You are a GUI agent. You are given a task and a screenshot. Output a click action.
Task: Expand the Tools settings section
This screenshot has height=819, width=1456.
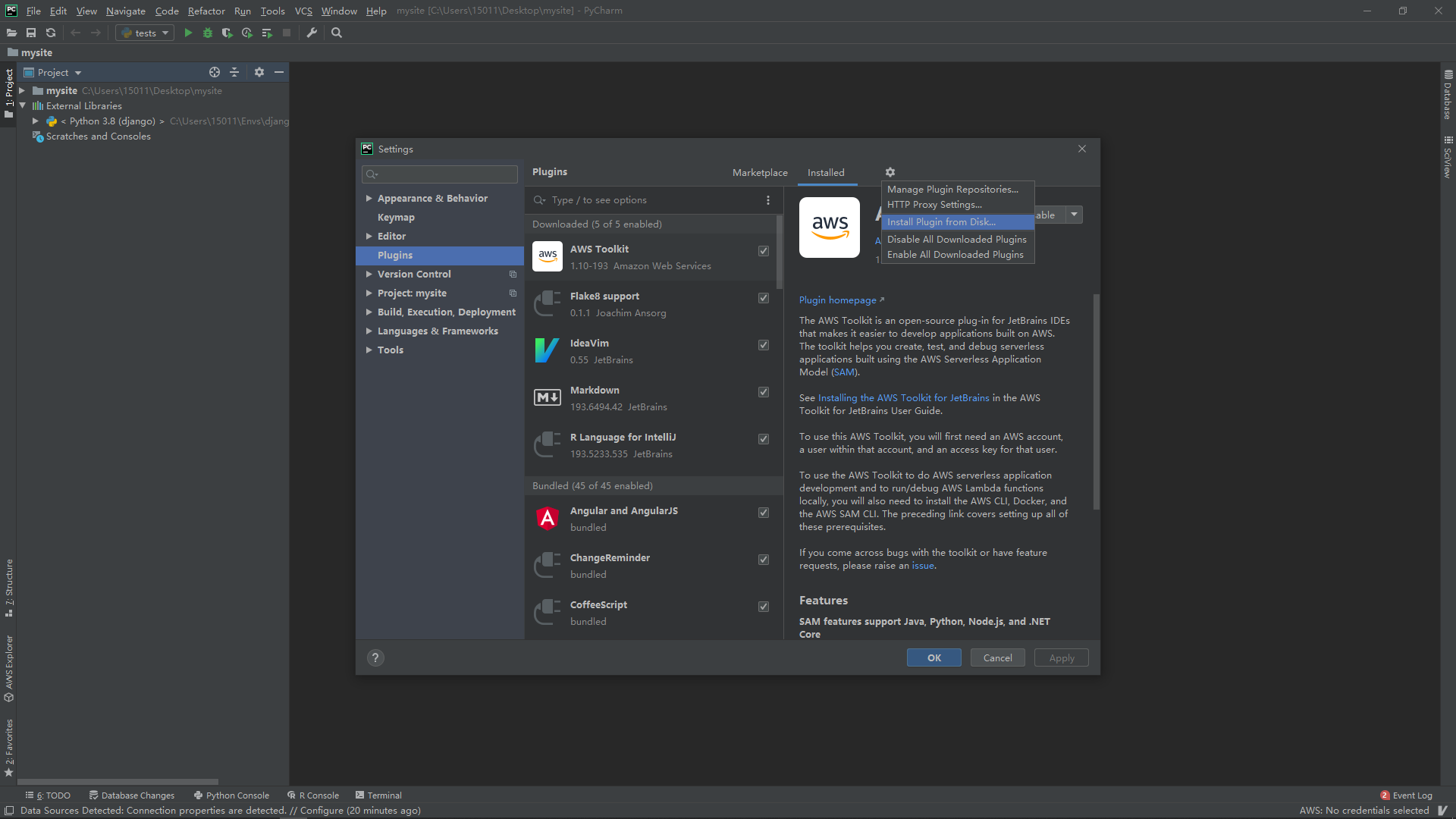tap(369, 350)
